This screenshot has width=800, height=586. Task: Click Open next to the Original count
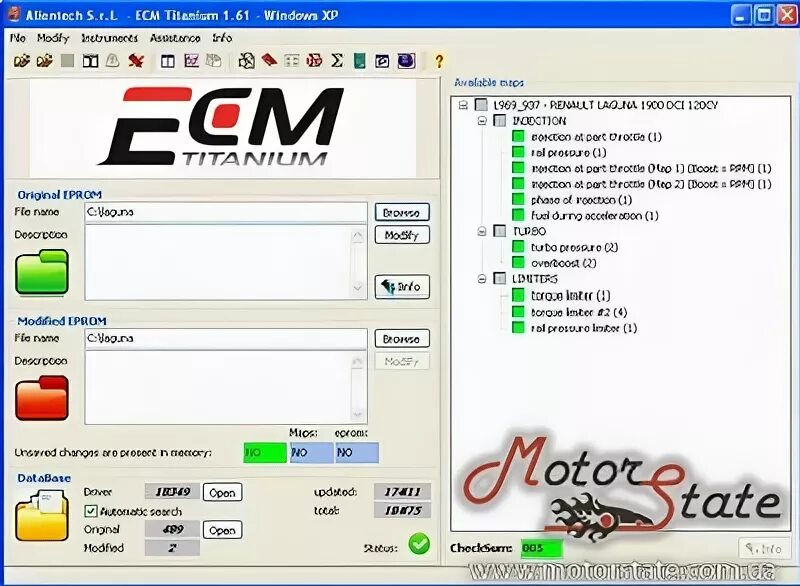pos(222,530)
